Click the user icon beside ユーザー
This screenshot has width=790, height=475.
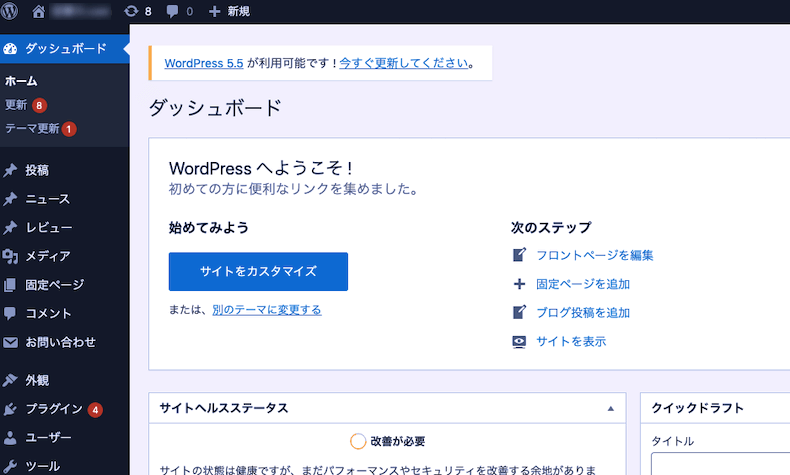[10, 437]
